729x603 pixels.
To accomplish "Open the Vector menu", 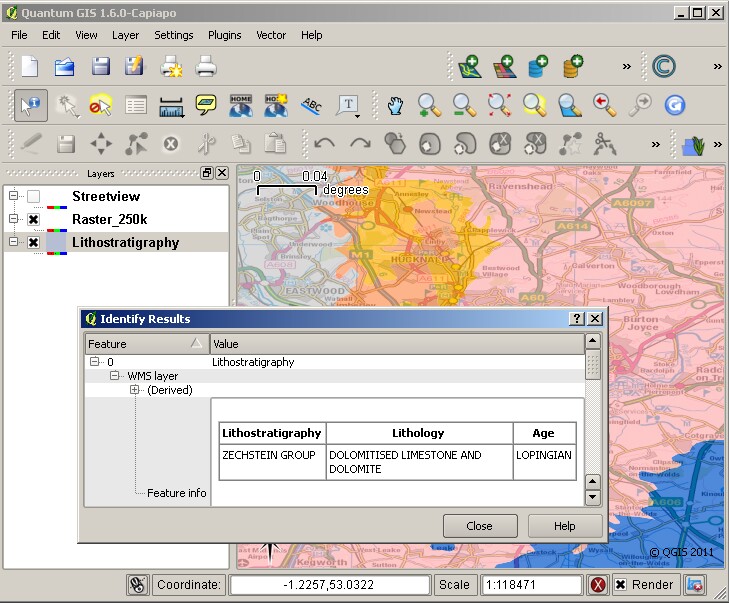I will click(271, 35).
